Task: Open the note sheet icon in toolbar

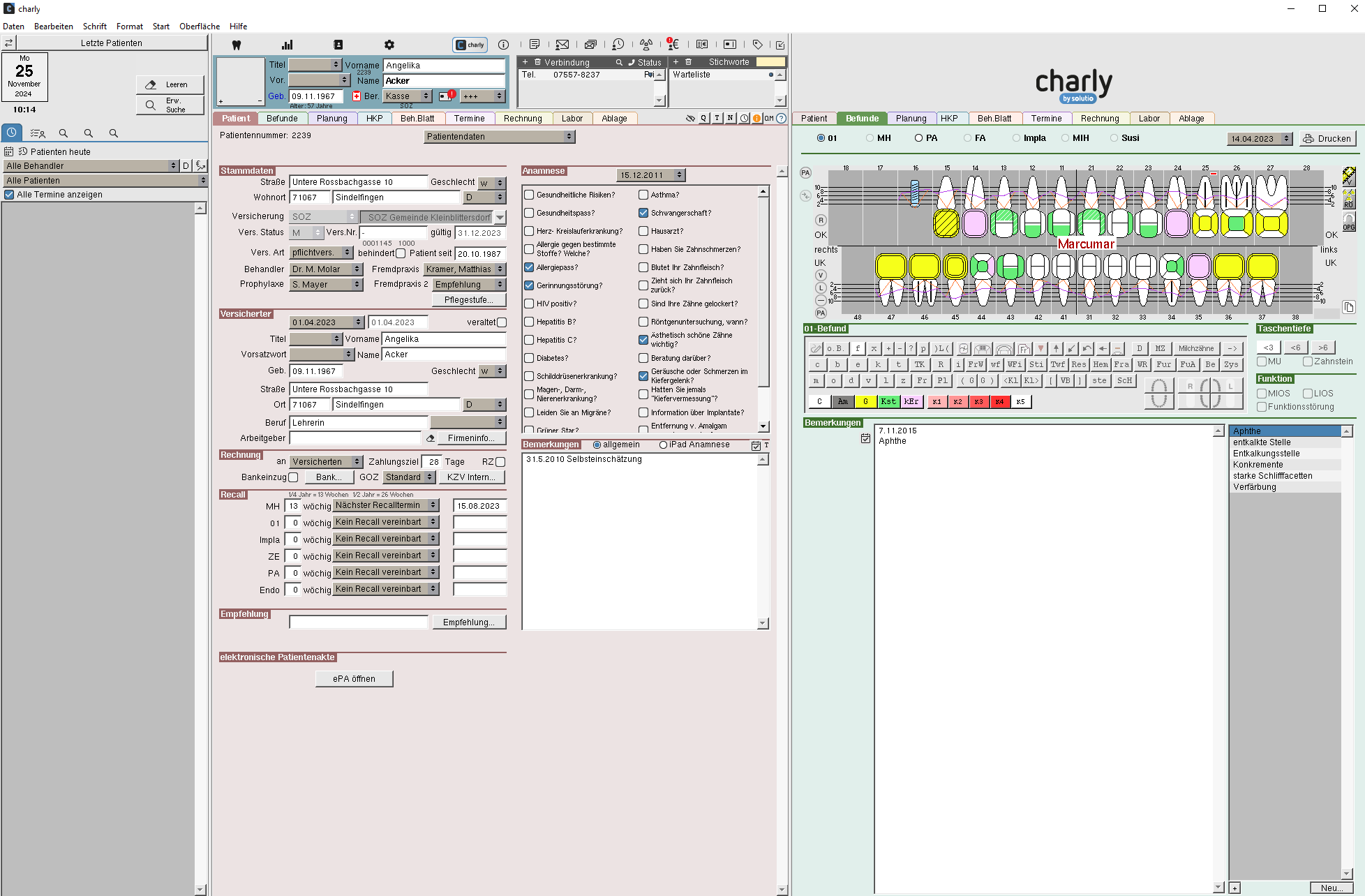Action: tap(535, 45)
